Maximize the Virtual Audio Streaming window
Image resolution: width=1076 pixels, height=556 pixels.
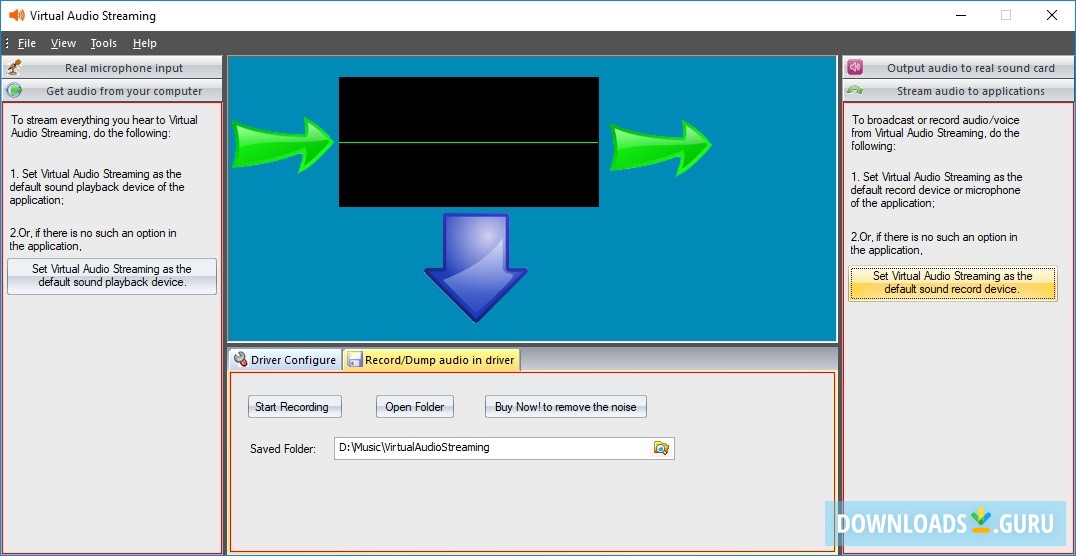pyautogui.click(x=1006, y=15)
